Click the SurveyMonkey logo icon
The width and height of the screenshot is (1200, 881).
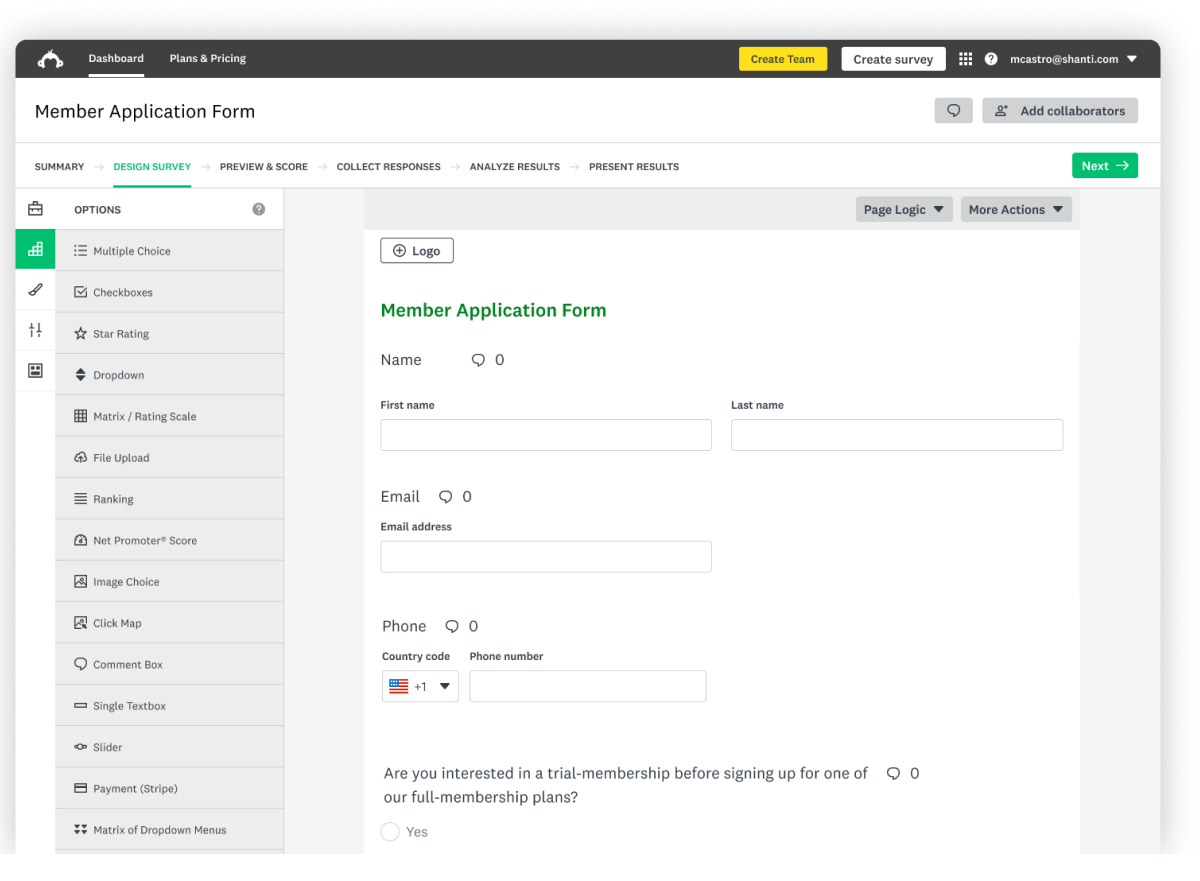(x=51, y=59)
